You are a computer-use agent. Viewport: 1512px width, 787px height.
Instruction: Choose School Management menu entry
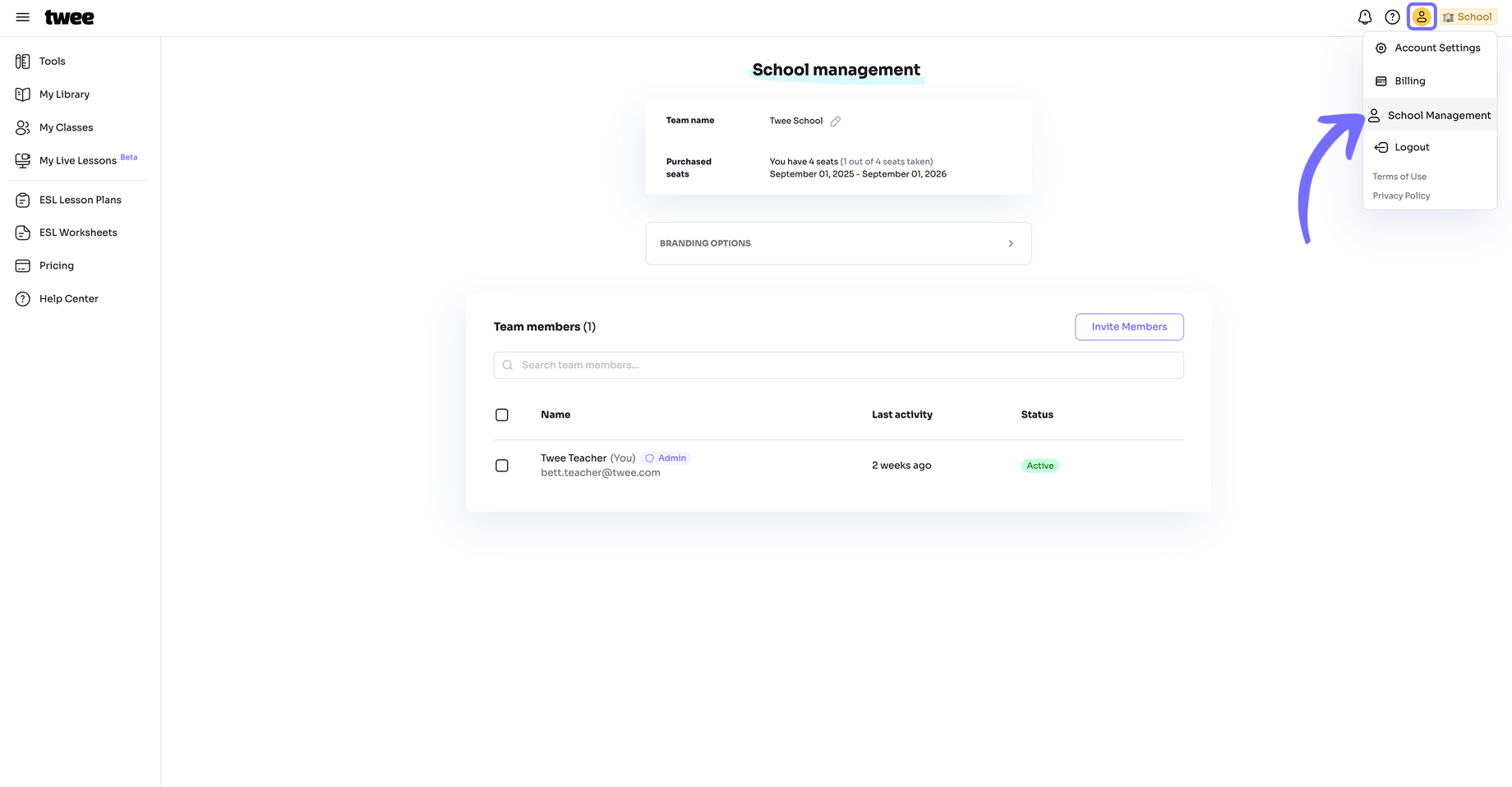click(1430, 116)
